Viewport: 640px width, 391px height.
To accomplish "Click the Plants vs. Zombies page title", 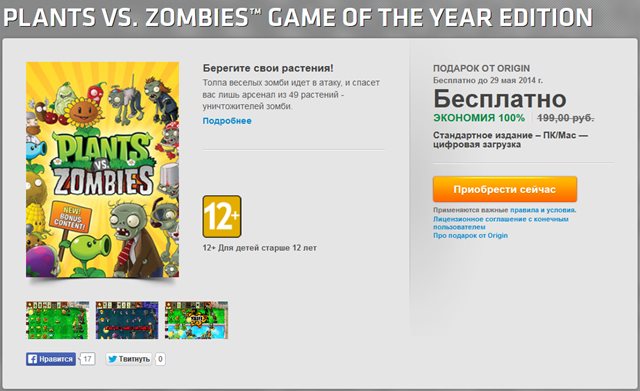I will (298, 18).
